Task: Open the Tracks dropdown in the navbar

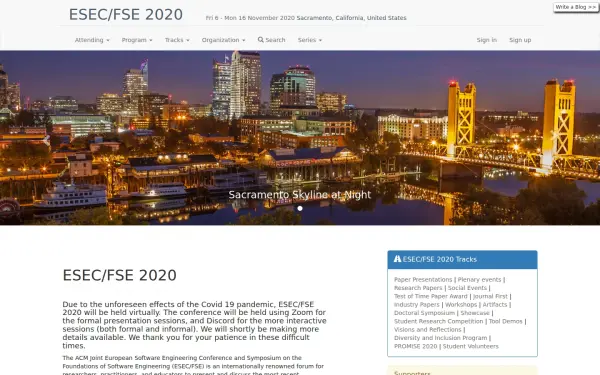Action: pos(177,40)
